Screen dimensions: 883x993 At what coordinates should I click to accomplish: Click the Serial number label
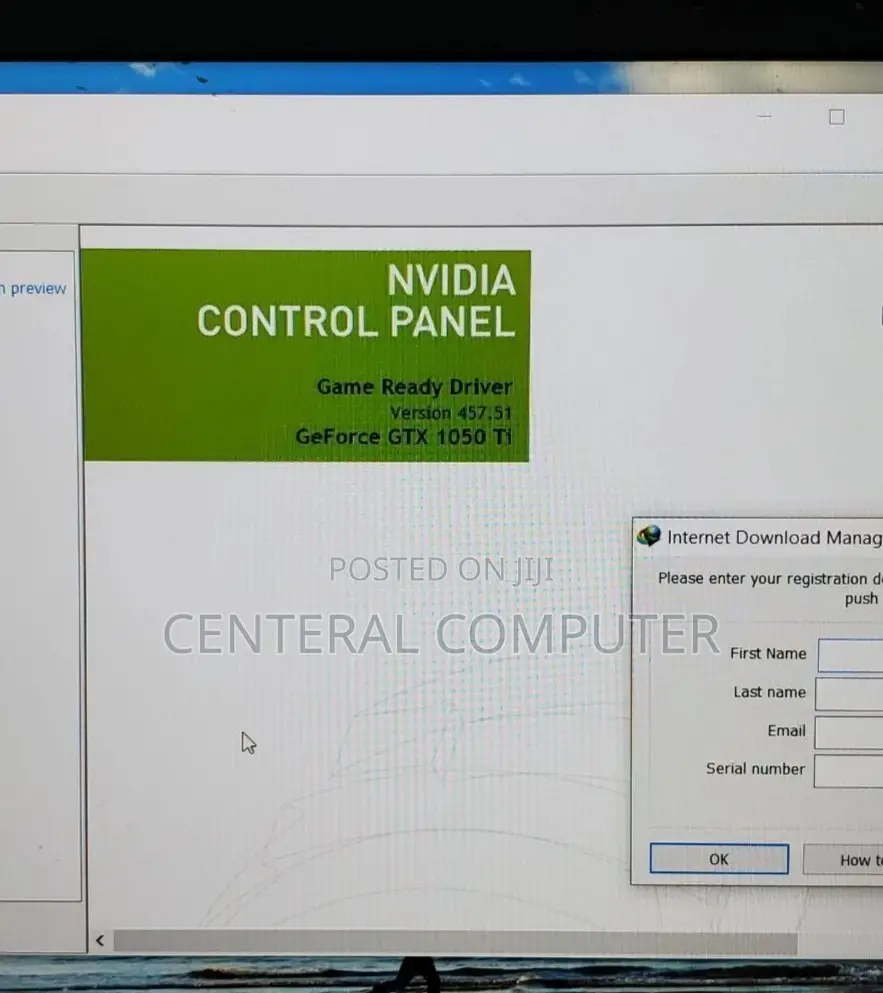pos(755,769)
